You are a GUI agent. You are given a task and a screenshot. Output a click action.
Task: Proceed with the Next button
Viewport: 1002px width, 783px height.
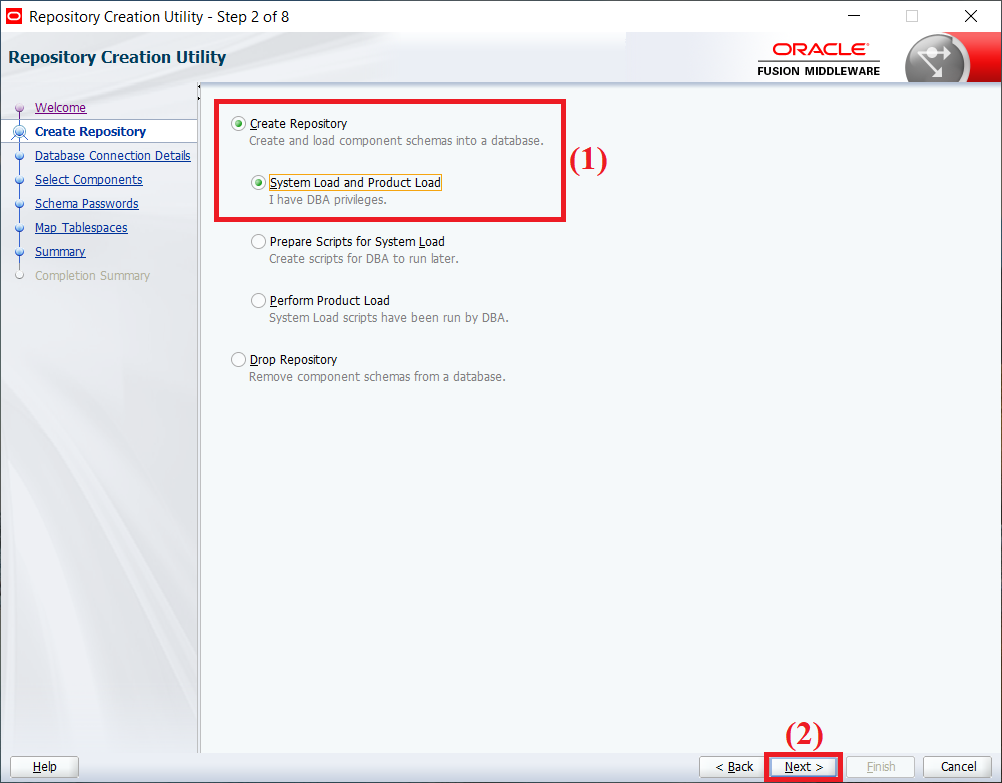pyautogui.click(x=804, y=766)
